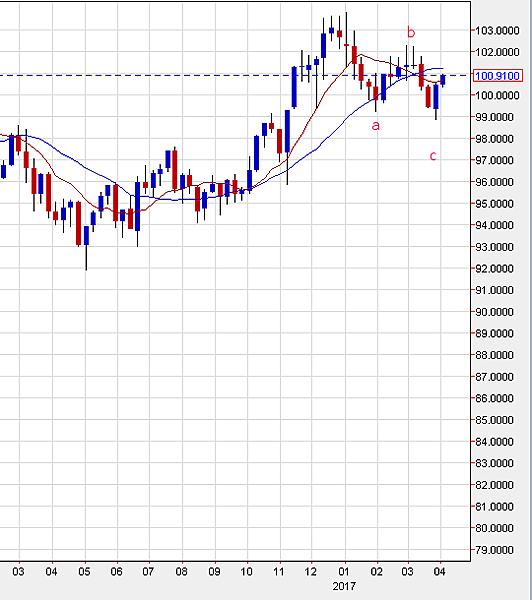Click the 09 month label on time axis
The width and height of the screenshot is (532, 600).
214,572
